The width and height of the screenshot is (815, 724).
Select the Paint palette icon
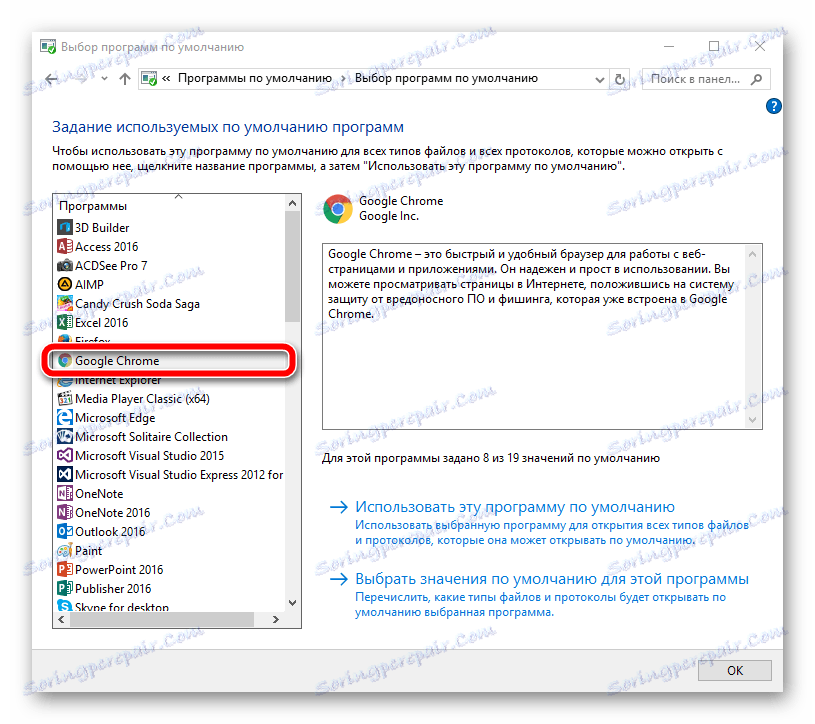tap(64, 550)
